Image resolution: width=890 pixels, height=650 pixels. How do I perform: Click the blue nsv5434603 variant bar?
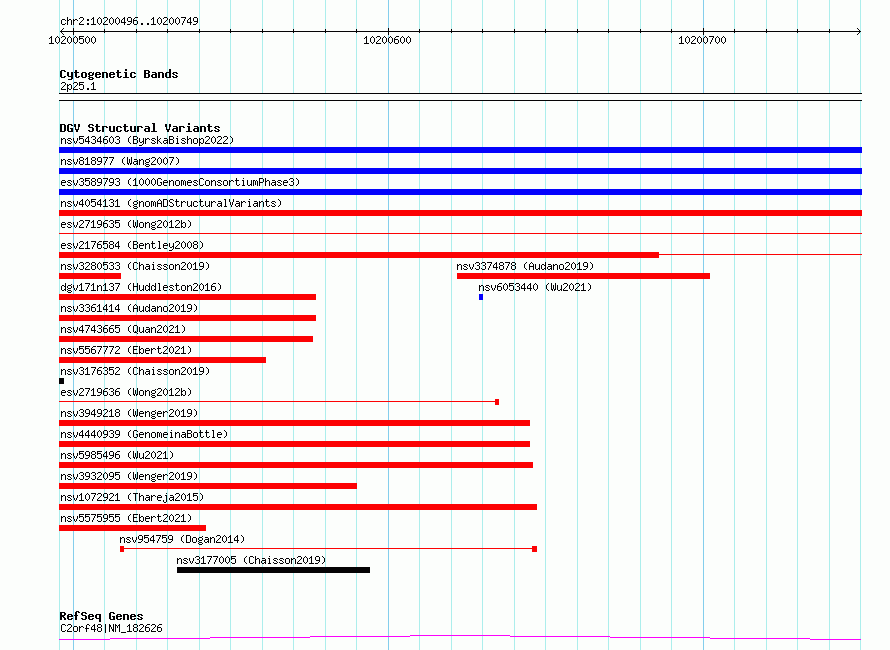click(460, 150)
